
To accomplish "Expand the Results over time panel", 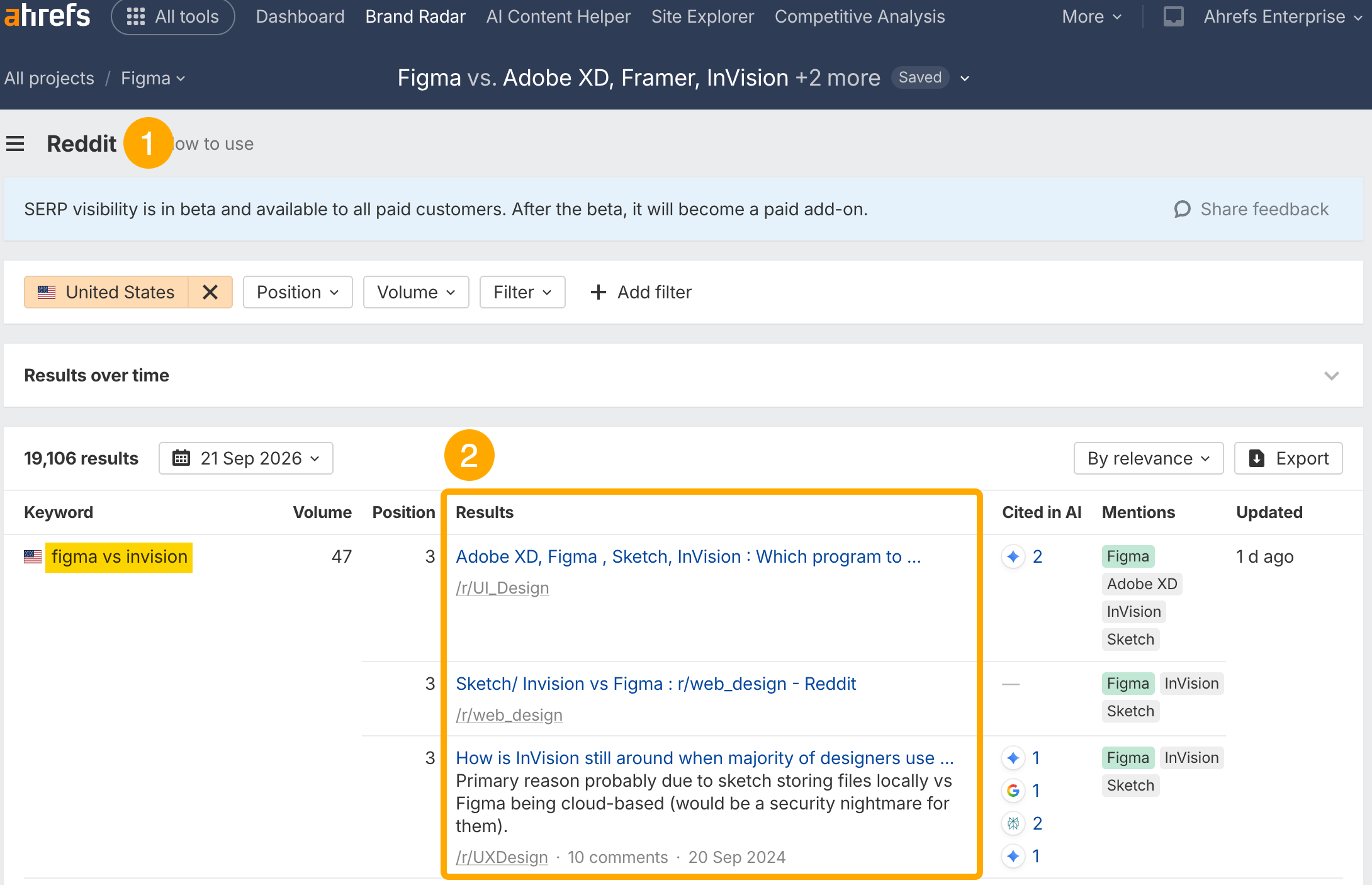I will [x=1331, y=376].
